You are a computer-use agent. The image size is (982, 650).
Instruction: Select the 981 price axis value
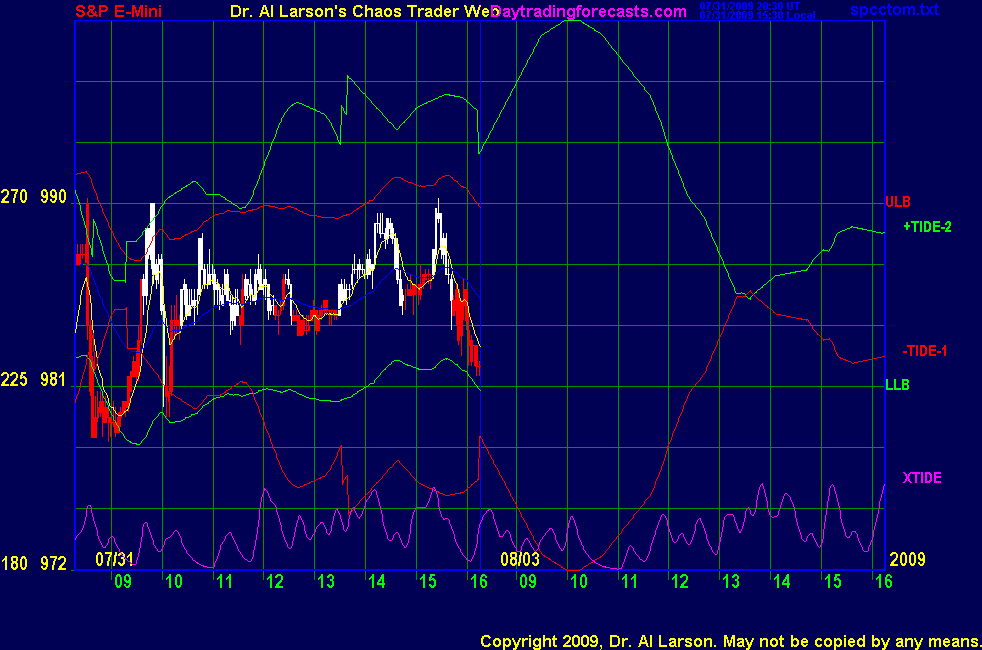click(53, 379)
